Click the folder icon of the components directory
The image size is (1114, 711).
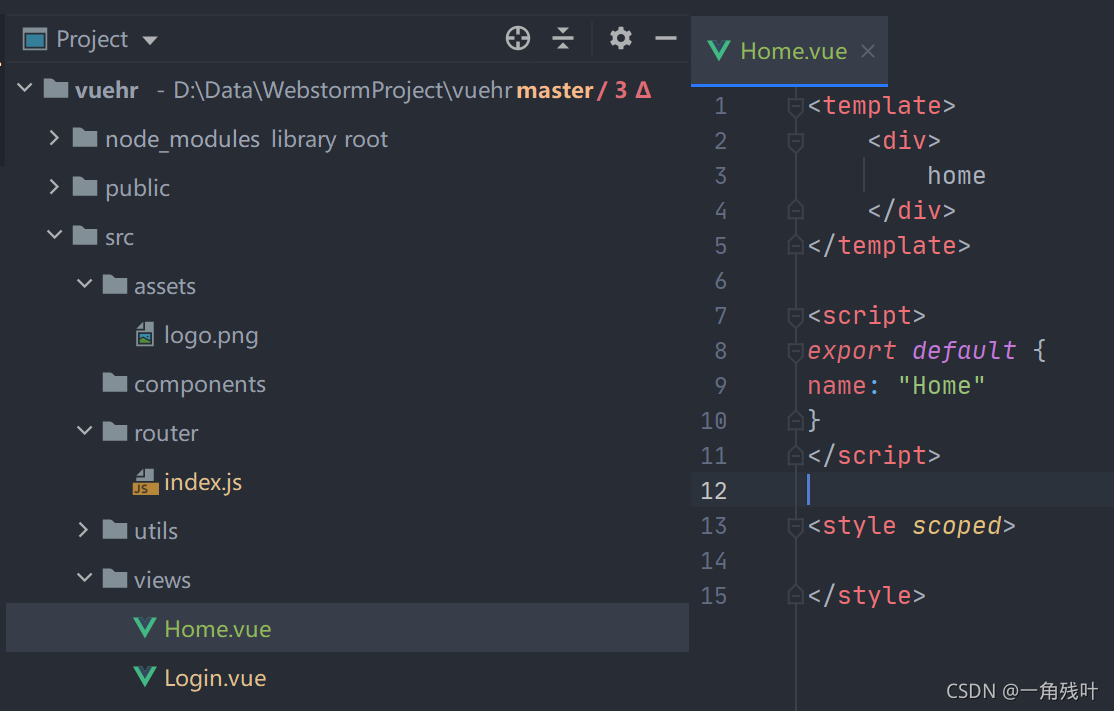pyautogui.click(x=114, y=382)
